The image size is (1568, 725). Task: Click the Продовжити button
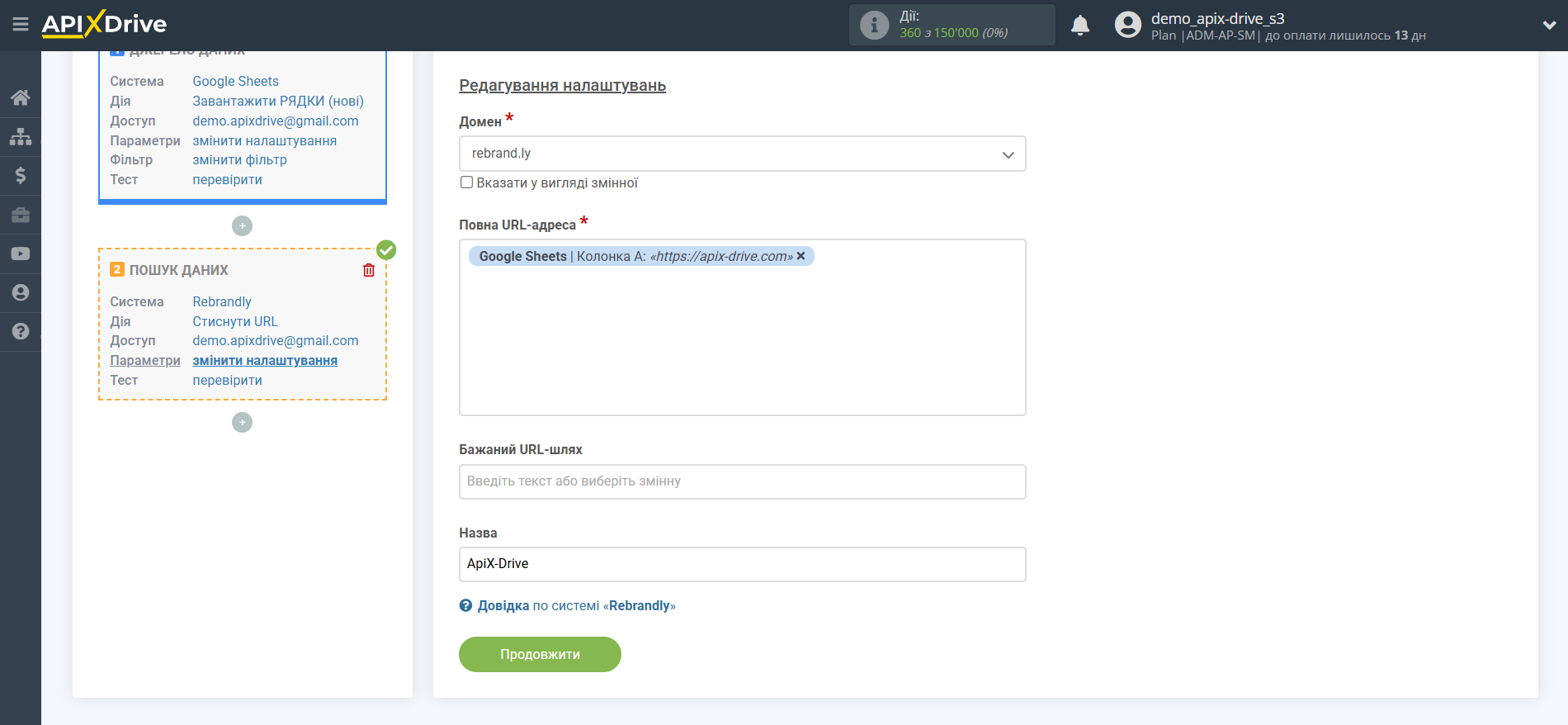coord(540,654)
